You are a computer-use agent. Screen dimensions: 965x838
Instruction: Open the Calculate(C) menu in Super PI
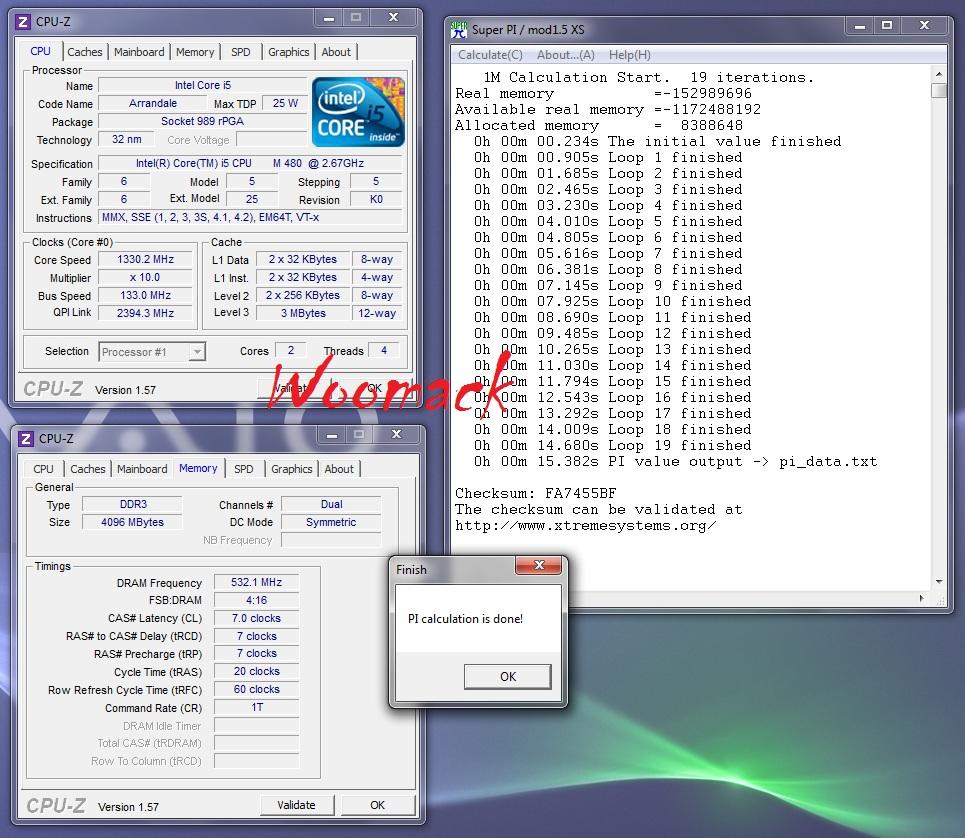(491, 55)
